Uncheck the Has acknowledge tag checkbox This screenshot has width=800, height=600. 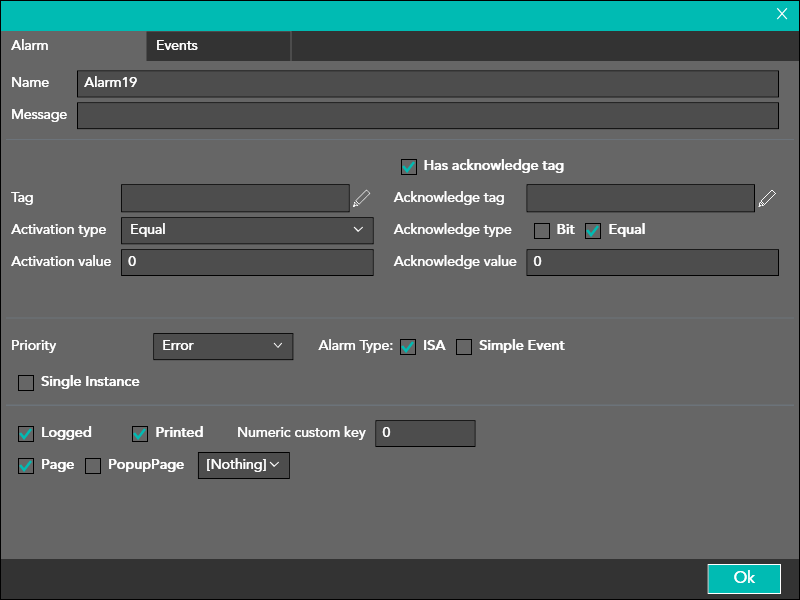click(408, 166)
